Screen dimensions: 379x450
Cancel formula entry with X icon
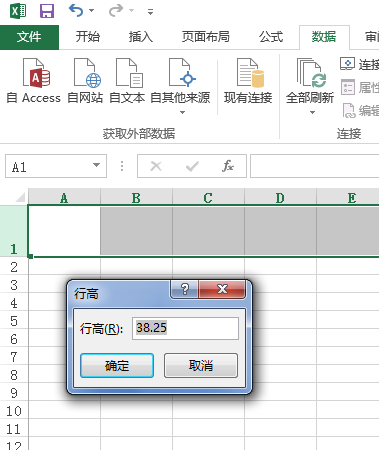pyautogui.click(x=156, y=166)
